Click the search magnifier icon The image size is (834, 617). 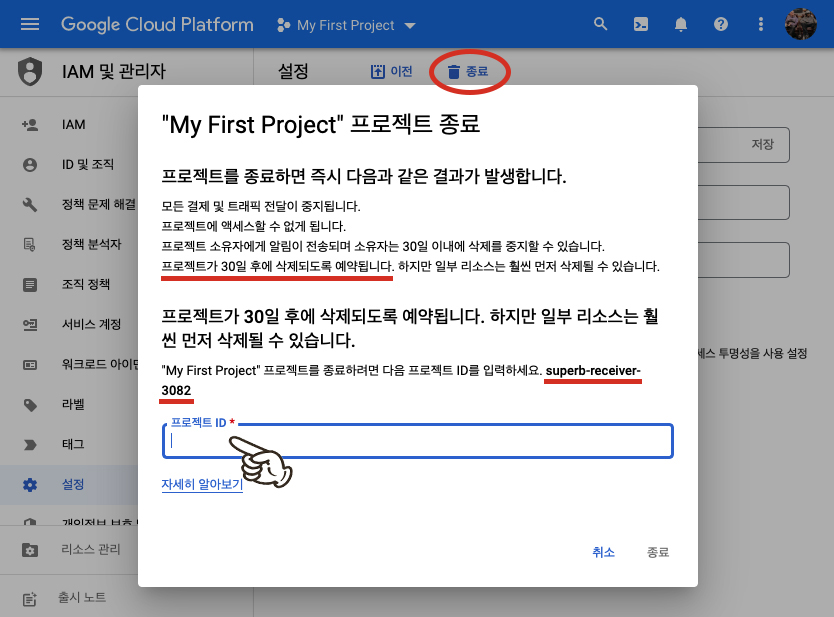tap(601, 24)
